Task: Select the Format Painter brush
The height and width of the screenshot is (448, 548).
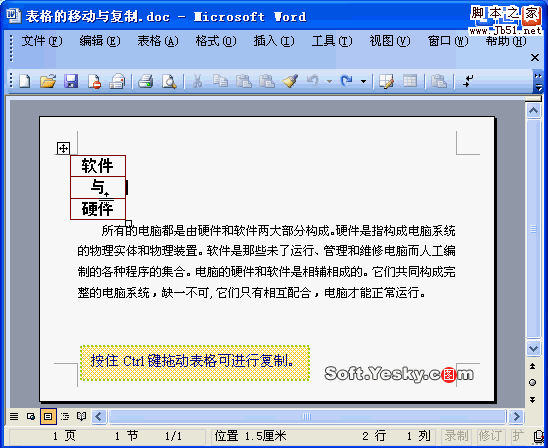Action: pos(290,81)
